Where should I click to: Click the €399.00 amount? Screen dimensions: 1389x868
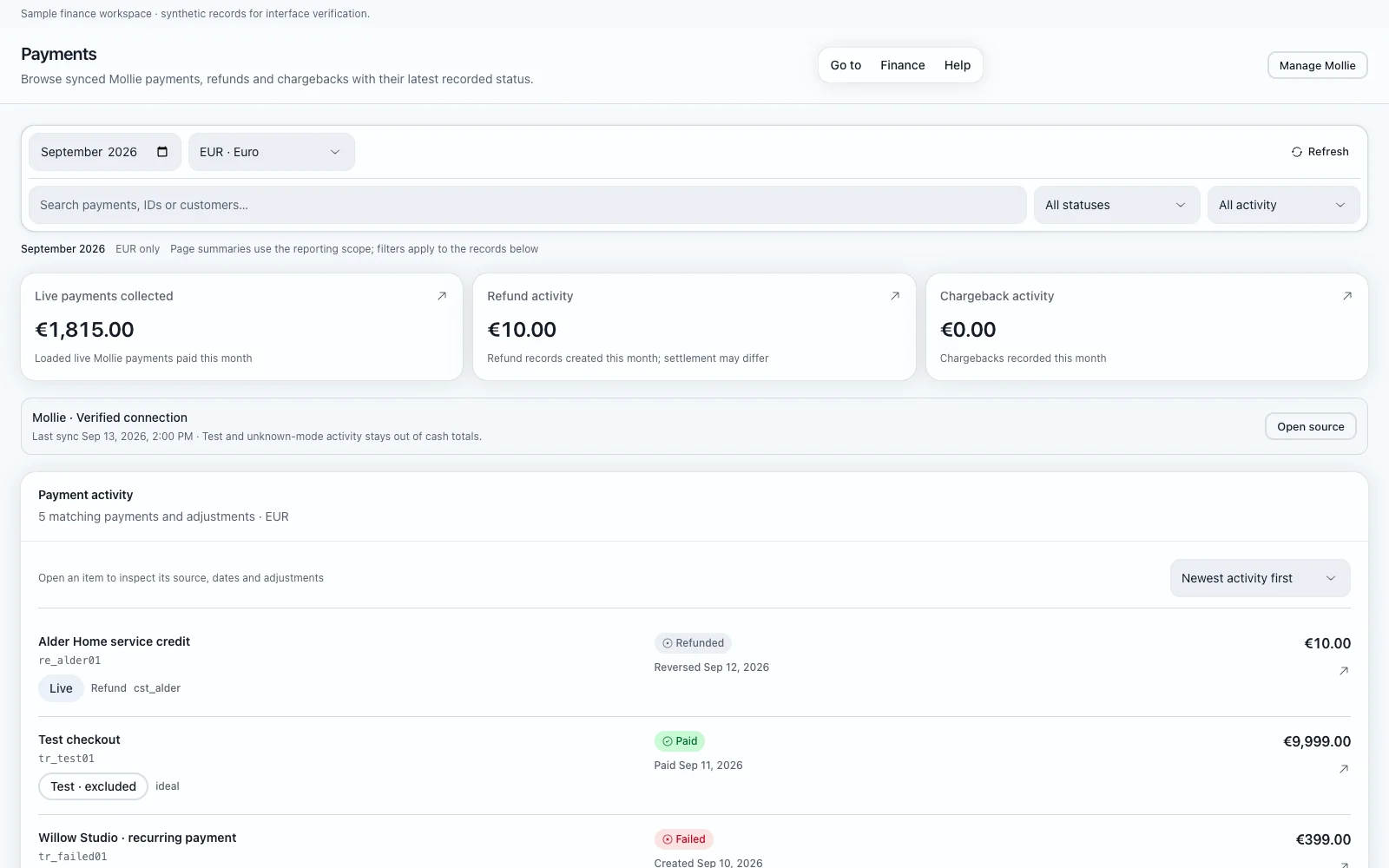pos(1323,839)
